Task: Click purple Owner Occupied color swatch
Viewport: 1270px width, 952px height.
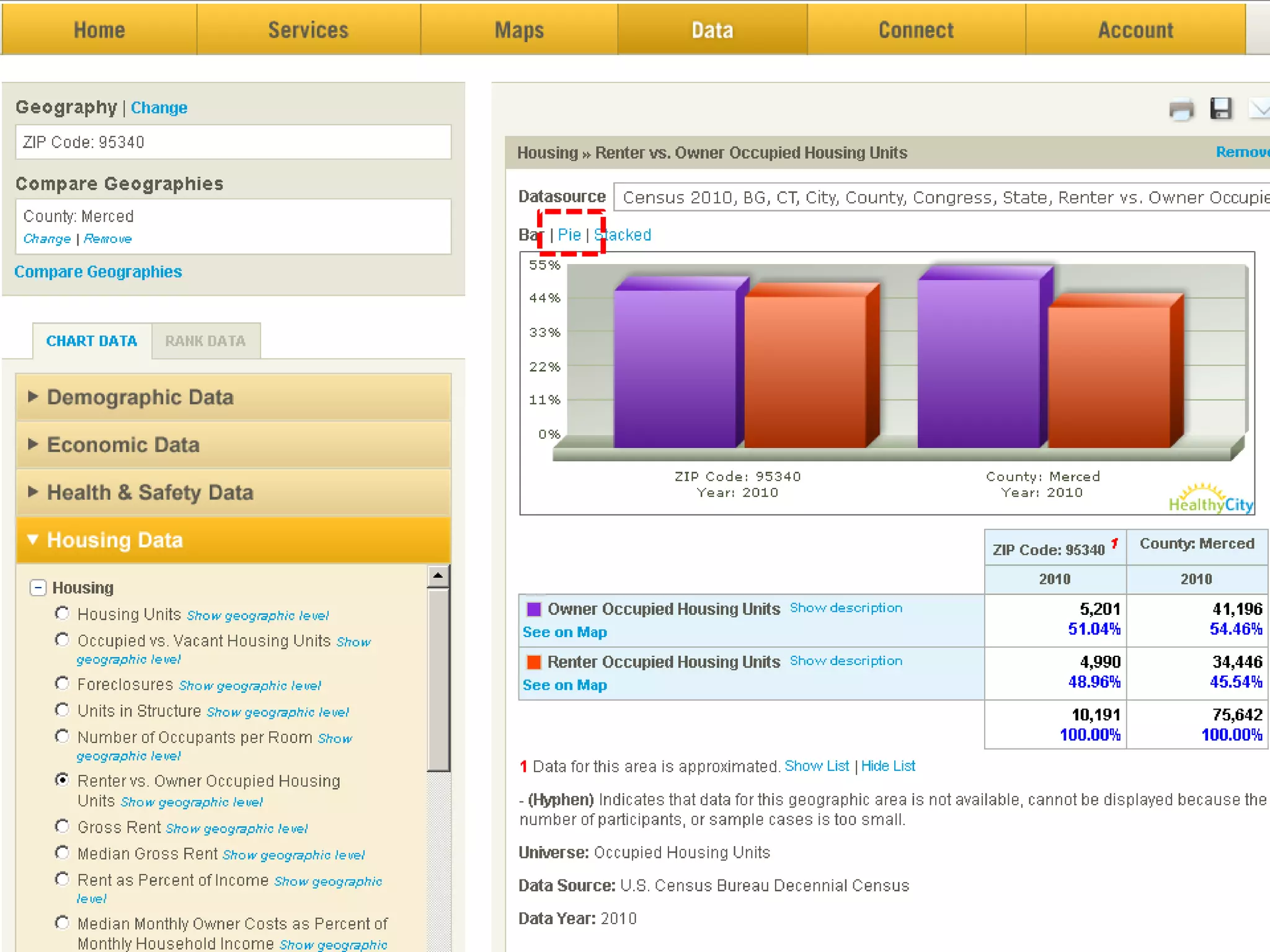Action: 533,609
